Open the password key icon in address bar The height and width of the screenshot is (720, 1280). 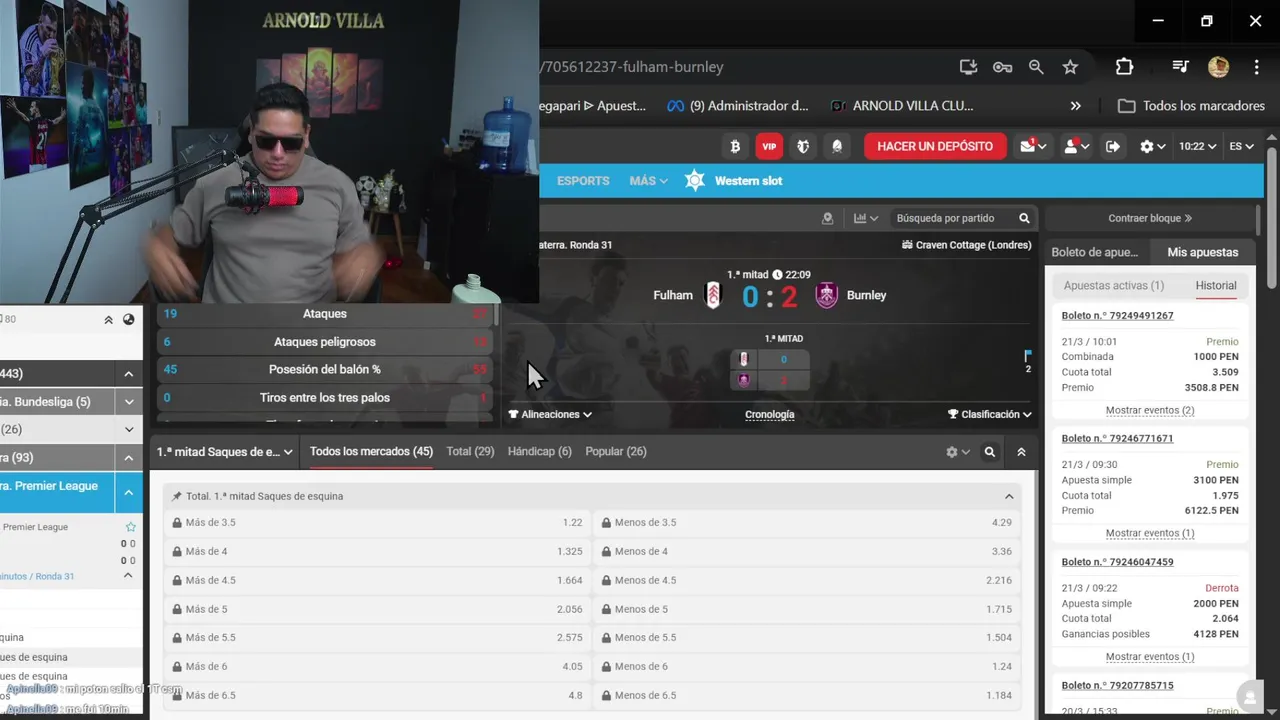1002,67
